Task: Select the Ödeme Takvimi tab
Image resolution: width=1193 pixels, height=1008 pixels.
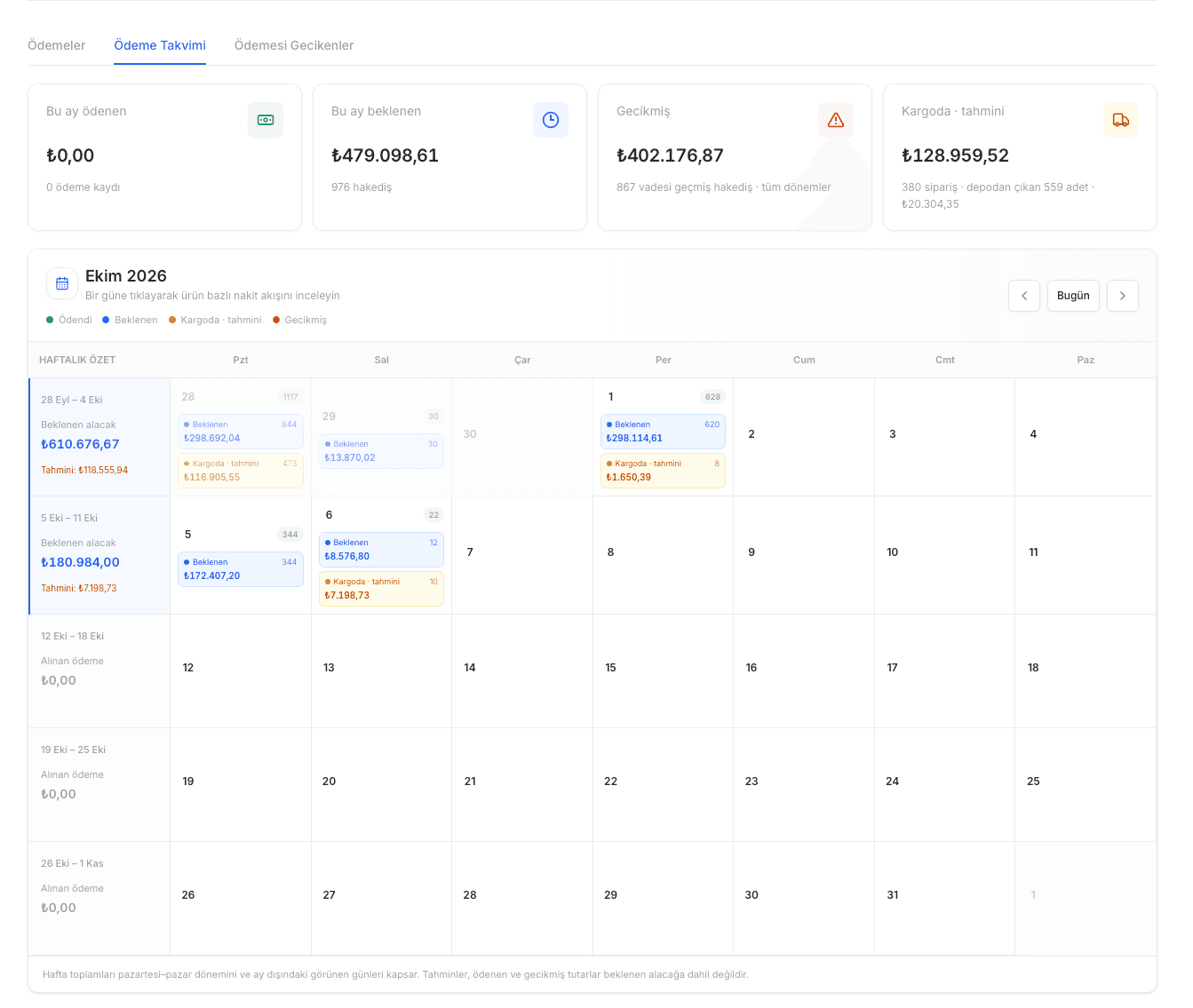Action: tap(160, 45)
